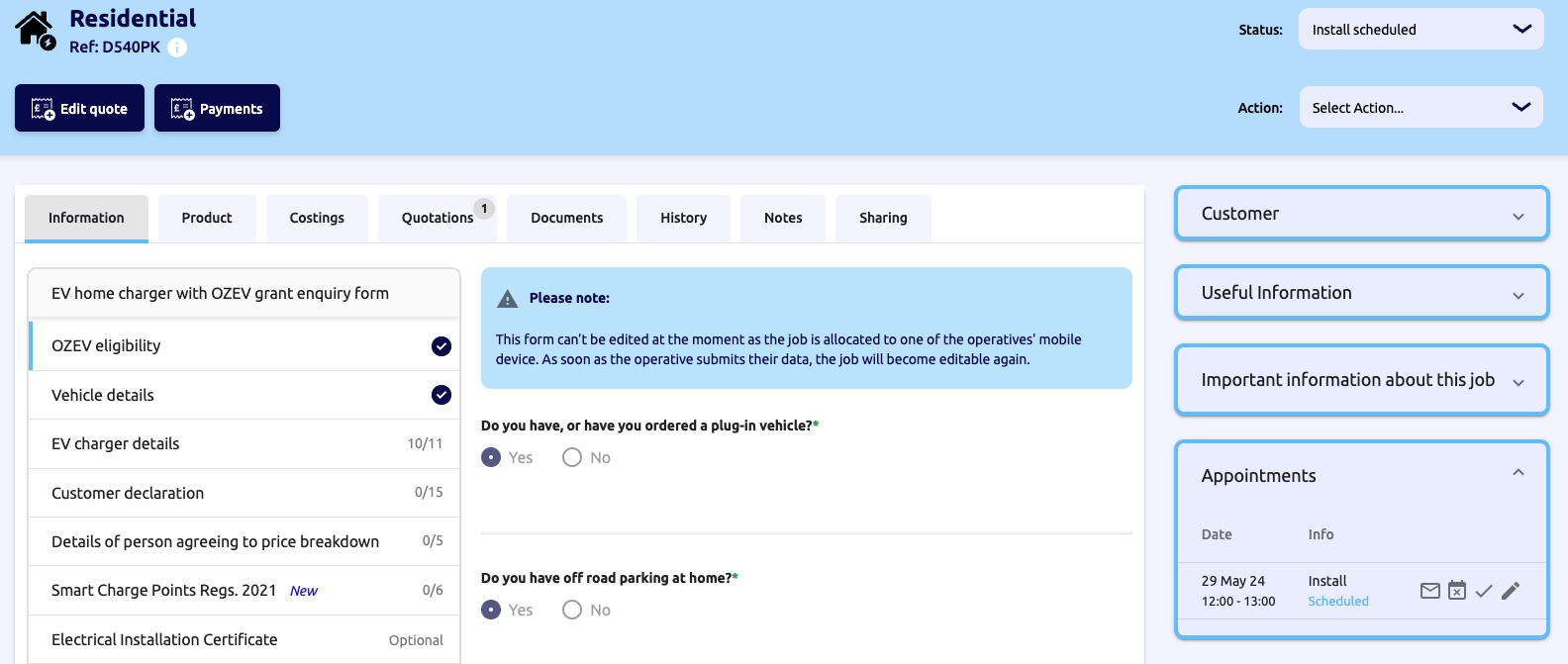This screenshot has height=664, width=1568.
Task: Expand the Customer panel
Action: point(1361,214)
